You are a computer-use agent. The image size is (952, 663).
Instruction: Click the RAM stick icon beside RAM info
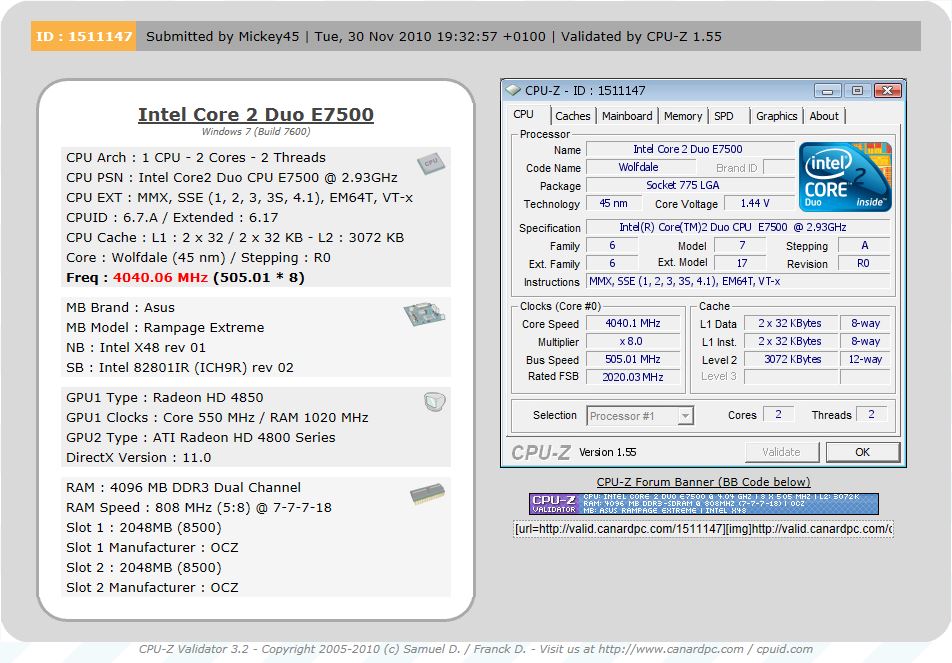pos(427,494)
